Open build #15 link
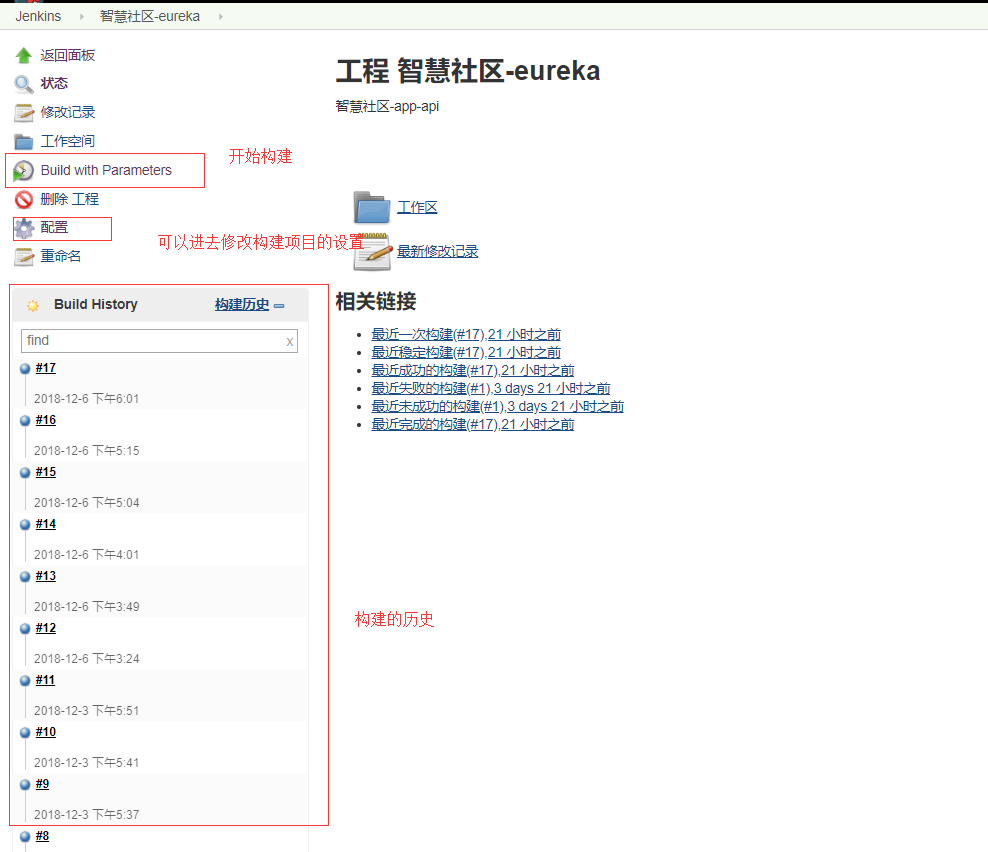Screen dimensions: 988x852 click(46, 471)
